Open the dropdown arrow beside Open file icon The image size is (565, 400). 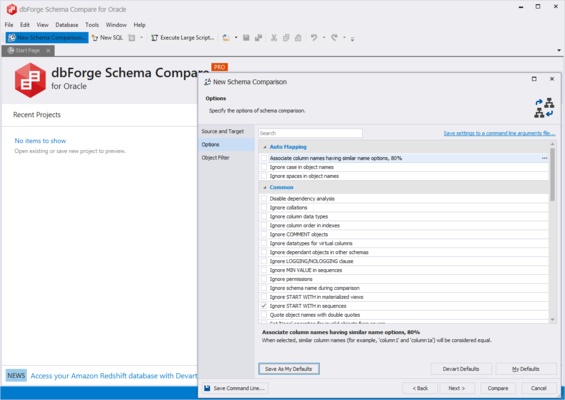tap(236, 37)
